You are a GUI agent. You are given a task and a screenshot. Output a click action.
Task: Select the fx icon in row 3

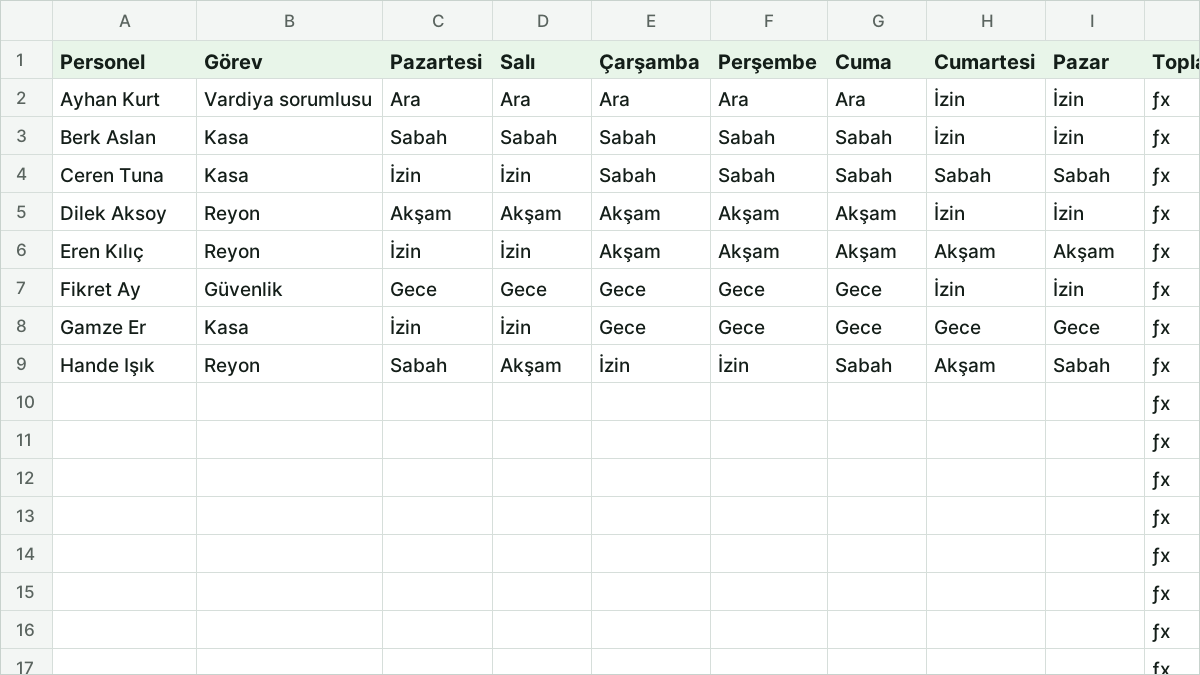[1160, 138]
